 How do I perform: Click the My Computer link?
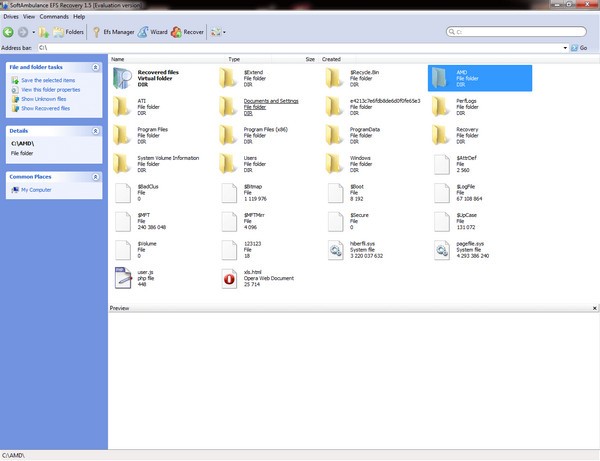(x=35, y=189)
